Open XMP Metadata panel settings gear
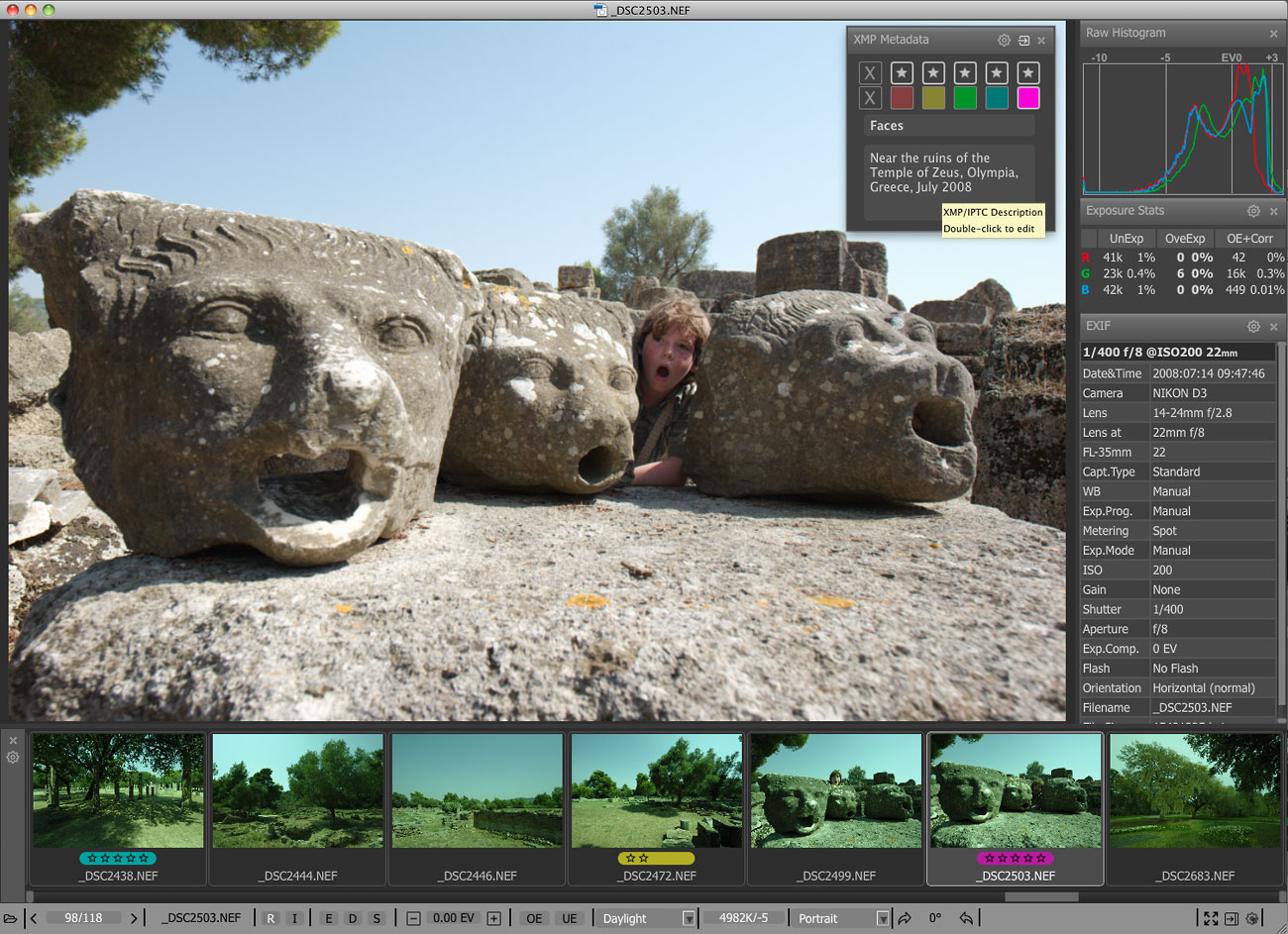The height and width of the screenshot is (934, 1288). tap(1004, 41)
